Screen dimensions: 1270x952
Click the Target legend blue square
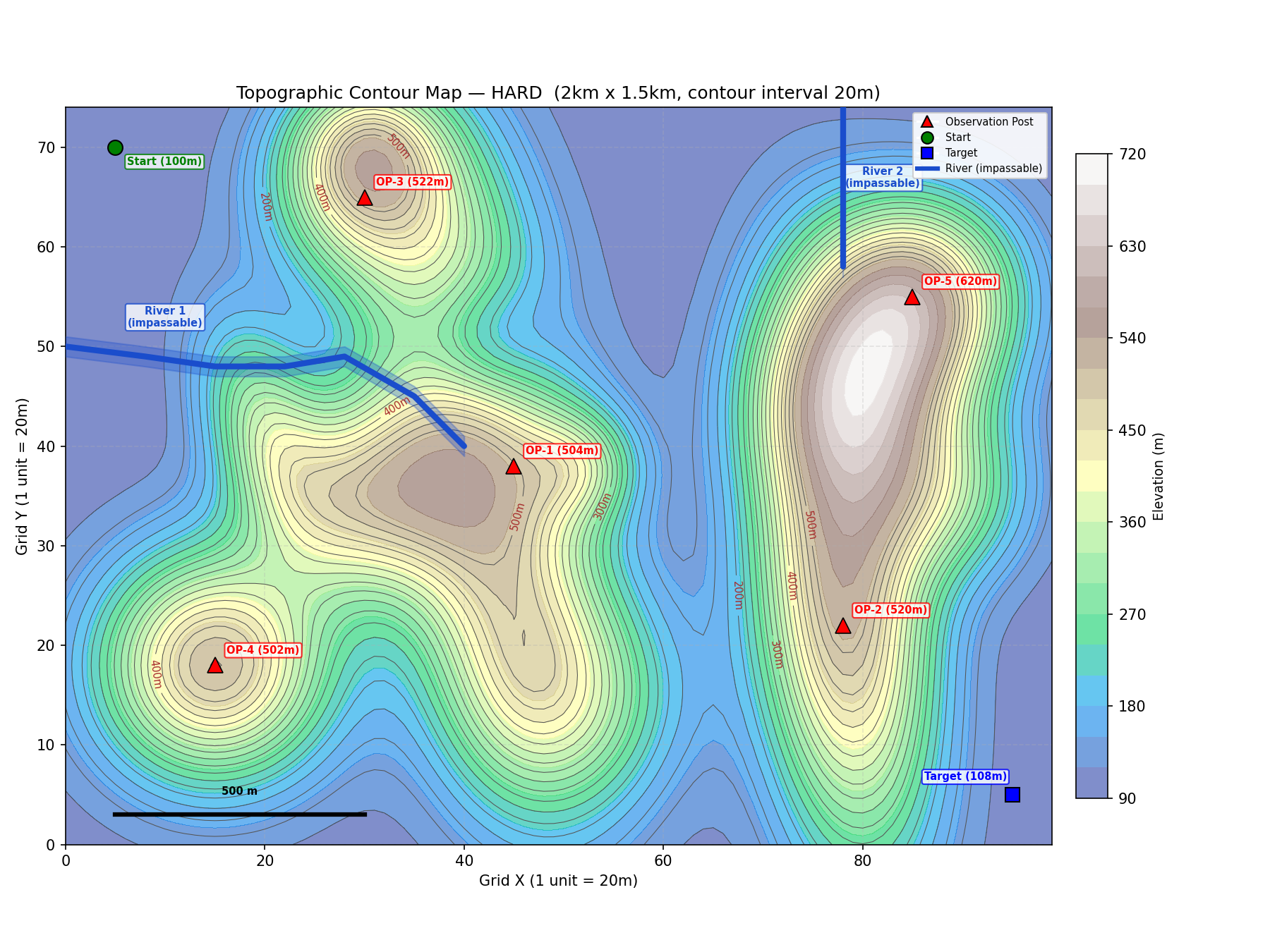pyautogui.click(x=927, y=153)
